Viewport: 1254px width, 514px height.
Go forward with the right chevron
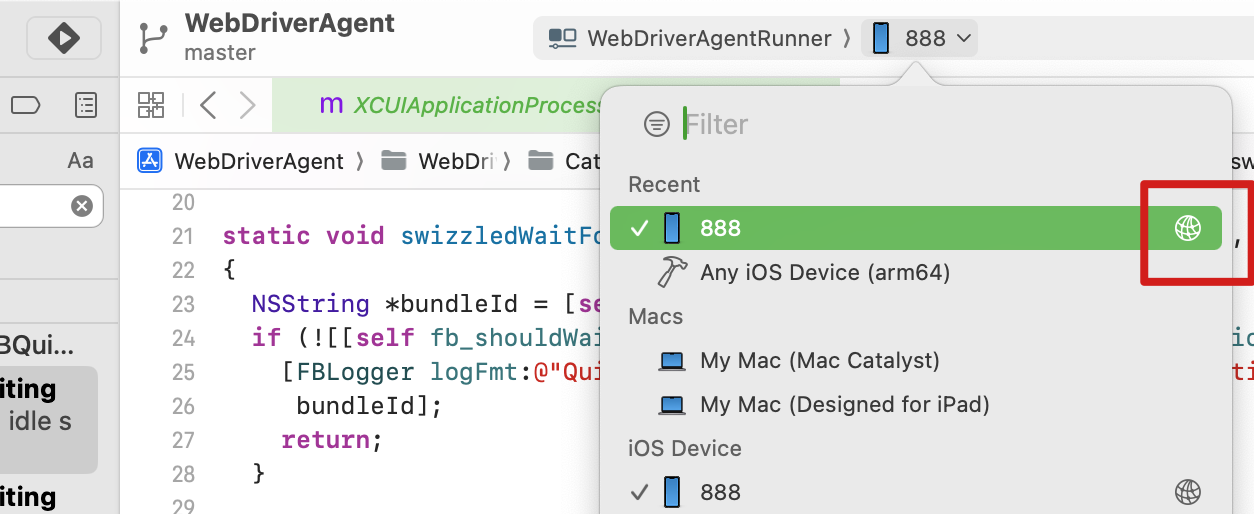(247, 105)
